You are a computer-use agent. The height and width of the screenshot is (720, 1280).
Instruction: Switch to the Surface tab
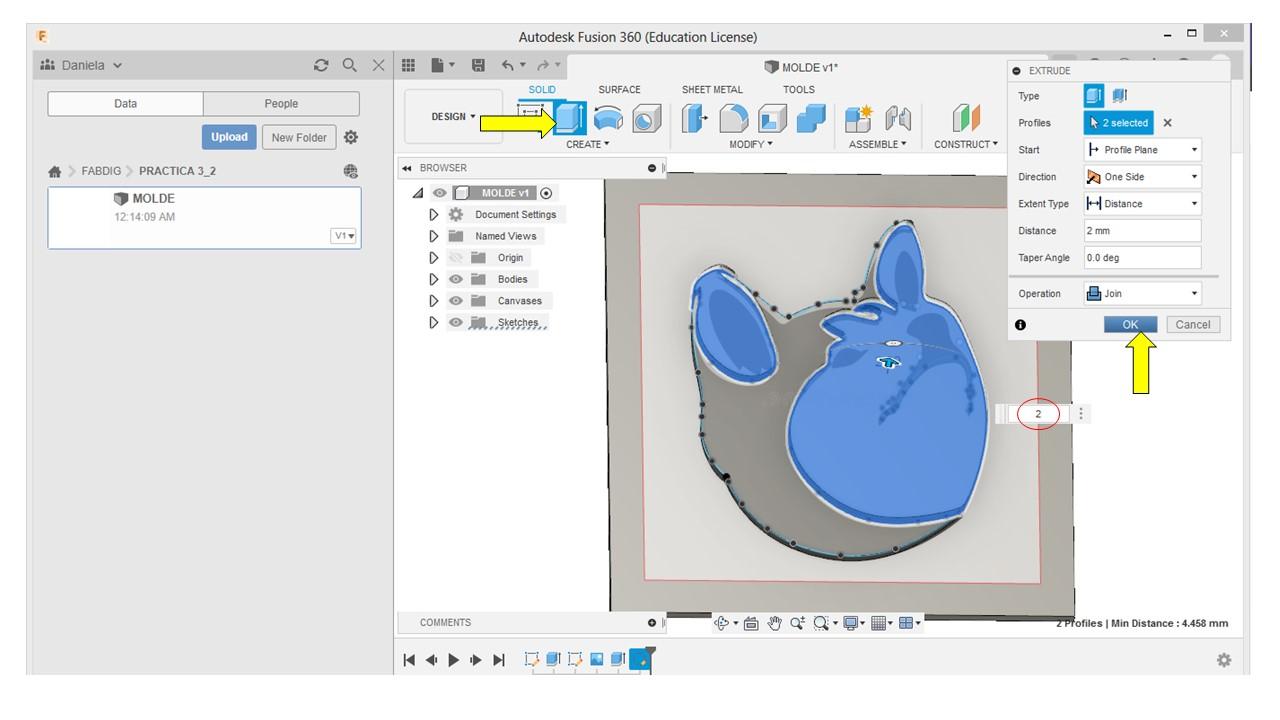pyautogui.click(x=618, y=90)
